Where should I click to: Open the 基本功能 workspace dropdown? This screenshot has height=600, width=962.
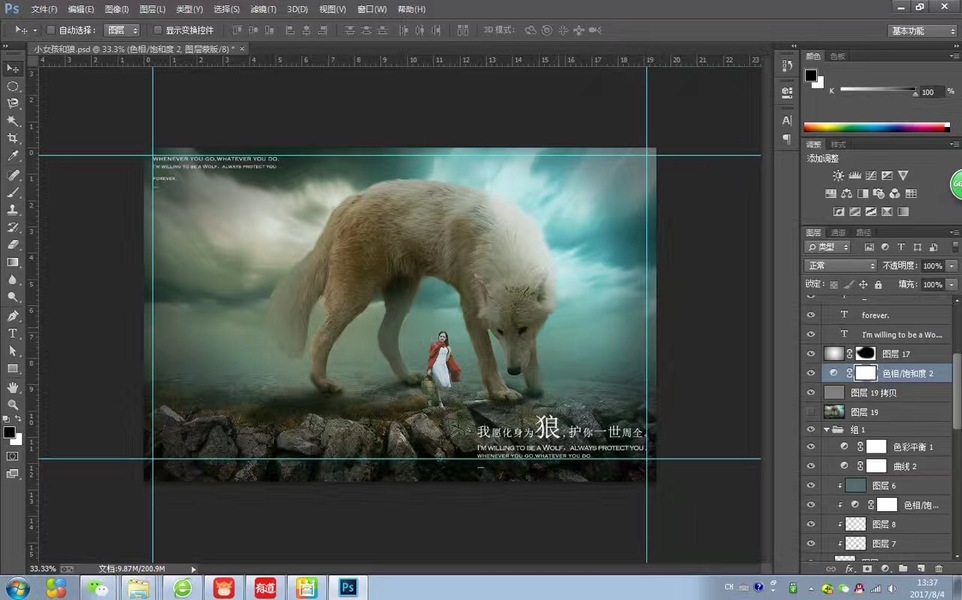click(922, 31)
